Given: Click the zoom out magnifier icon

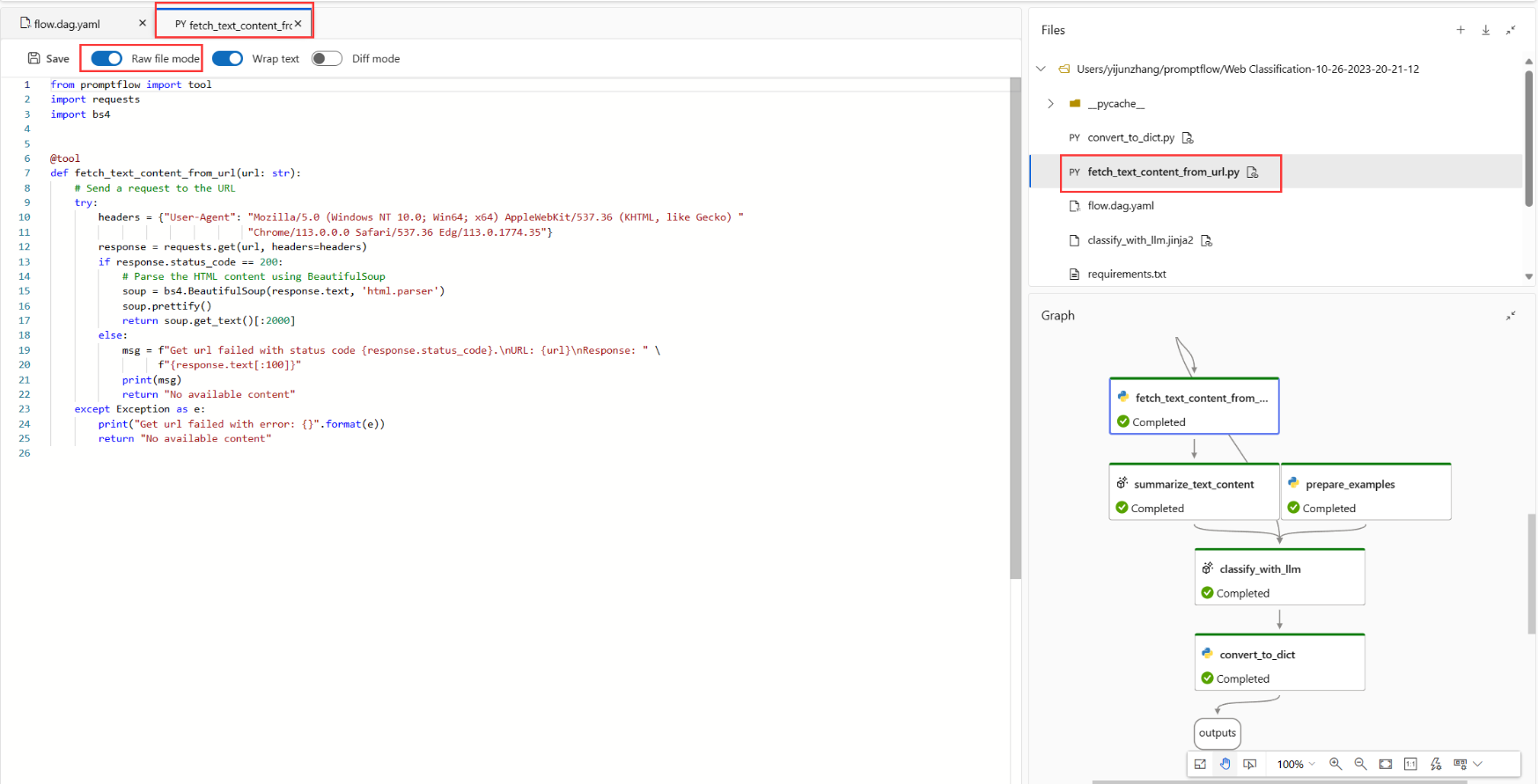Looking at the screenshot, I should coord(1360,764).
